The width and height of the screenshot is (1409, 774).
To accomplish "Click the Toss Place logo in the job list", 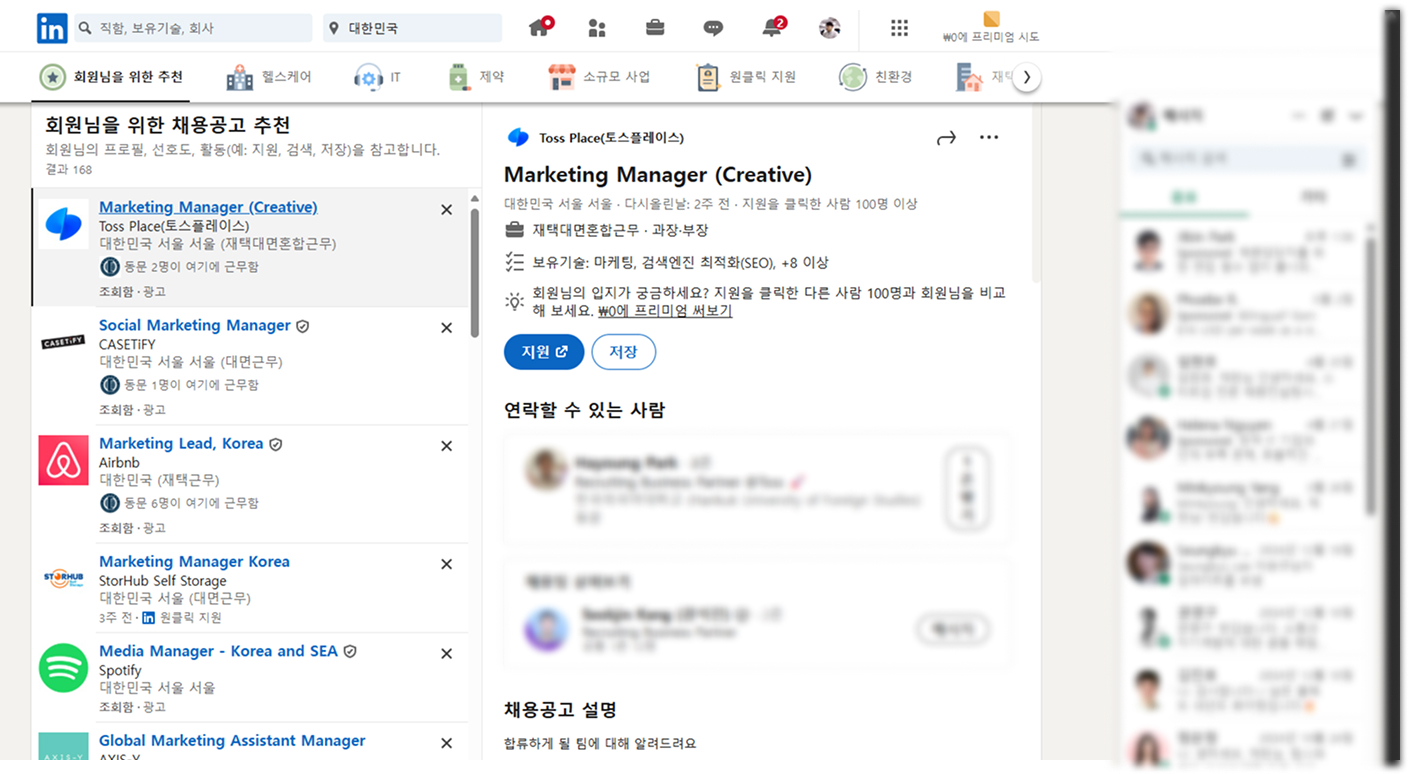I will [64, 224].
